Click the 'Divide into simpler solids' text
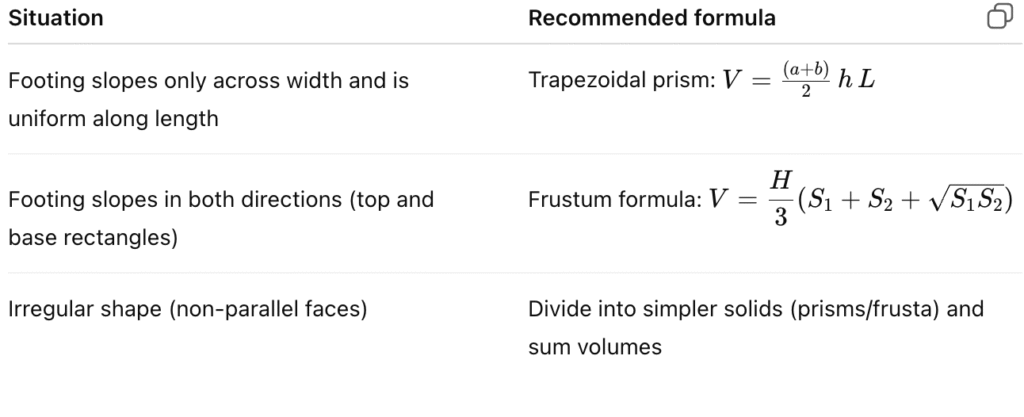Image resolution: width=1024 pixels, height=417 pixels. [656, 309]
